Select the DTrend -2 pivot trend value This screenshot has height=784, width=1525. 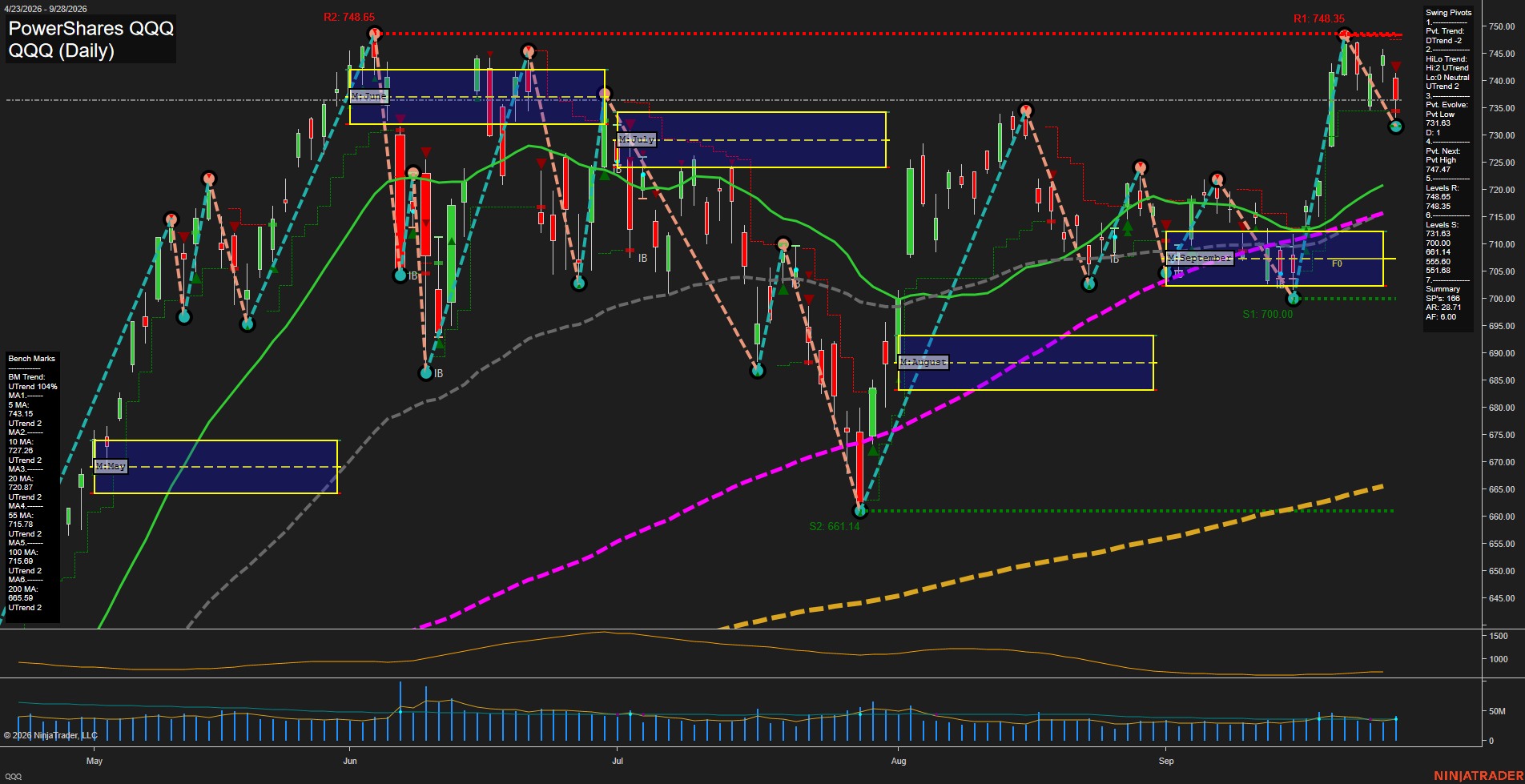point(1443,40)
